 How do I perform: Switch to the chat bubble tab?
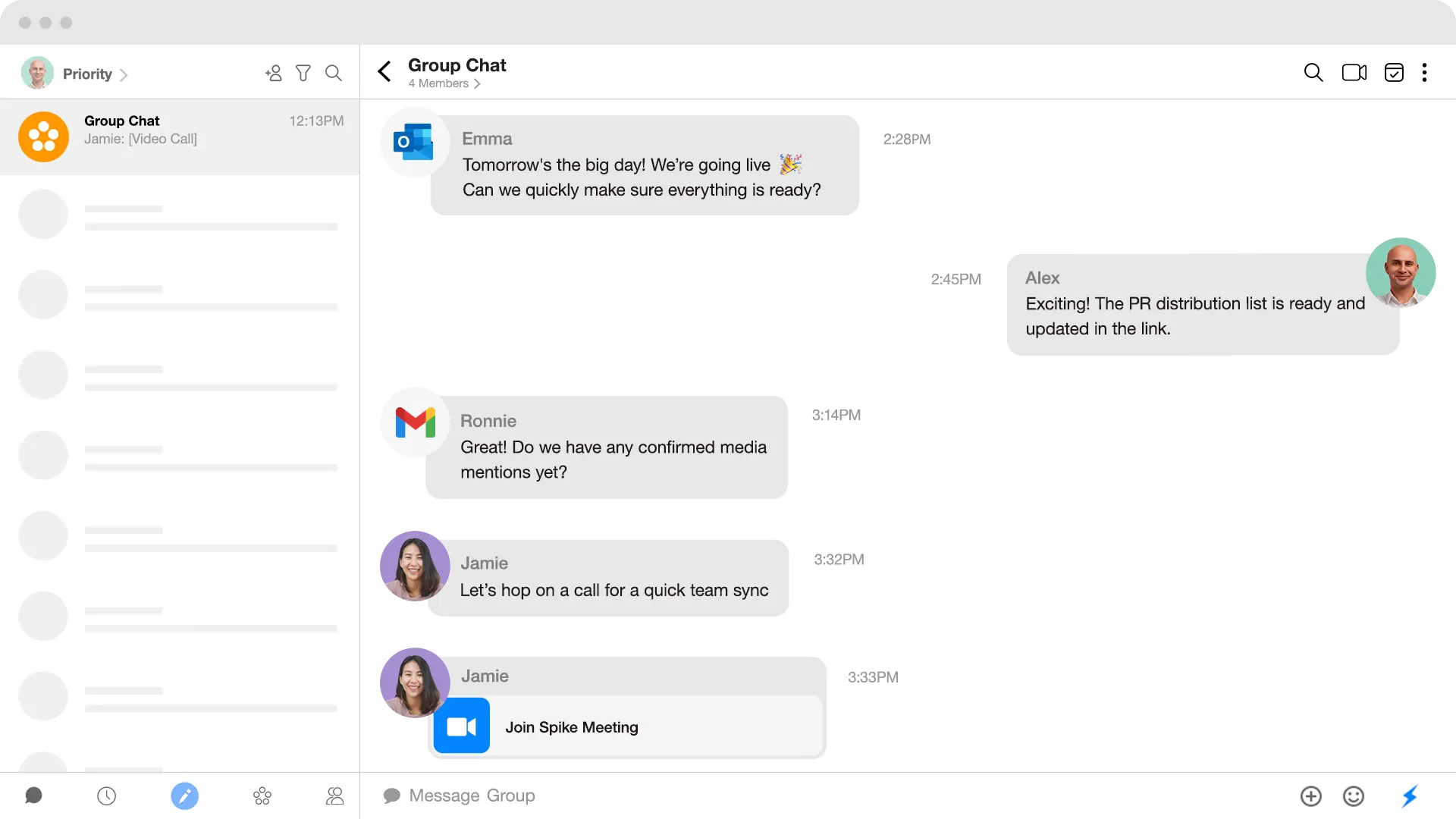33,795
